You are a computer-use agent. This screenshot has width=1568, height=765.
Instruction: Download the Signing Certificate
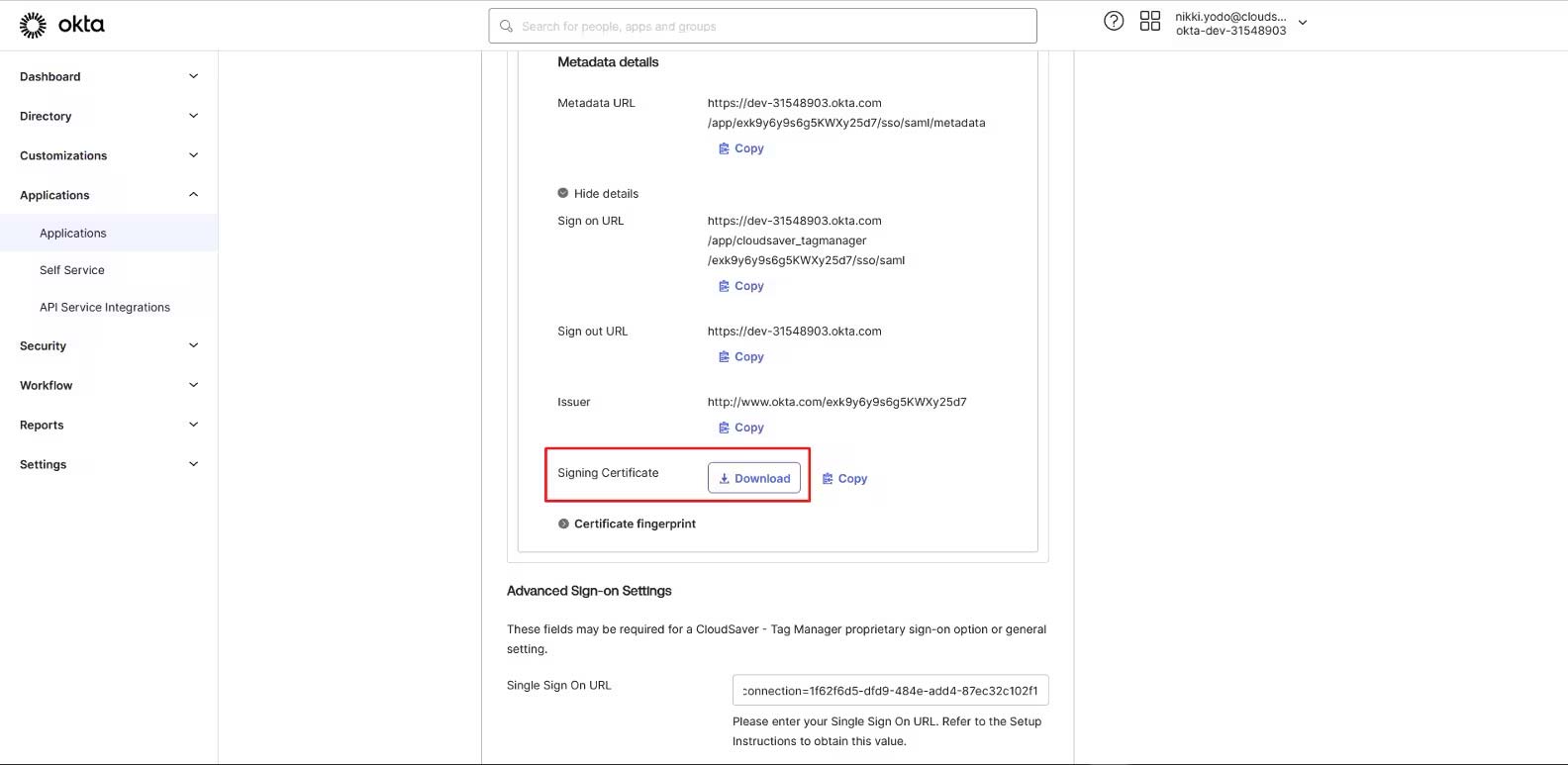(x=754, y=478)
